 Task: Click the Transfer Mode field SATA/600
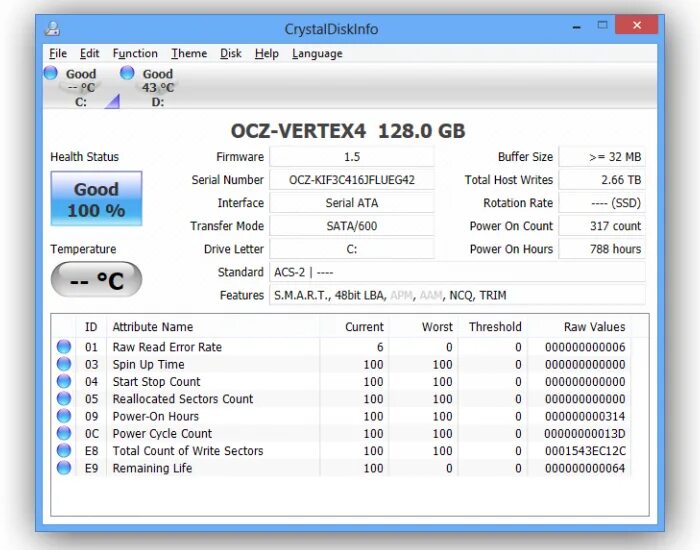(352, 226)
